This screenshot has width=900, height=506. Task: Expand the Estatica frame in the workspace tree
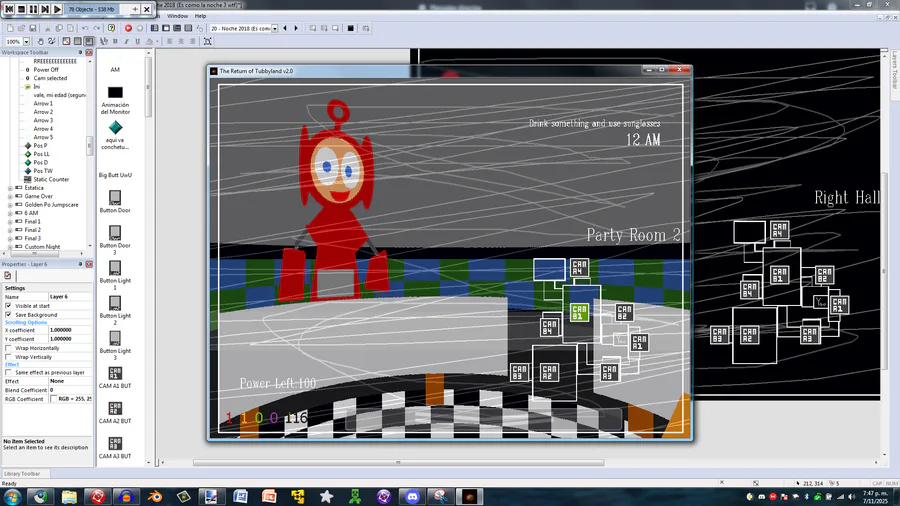10,188
